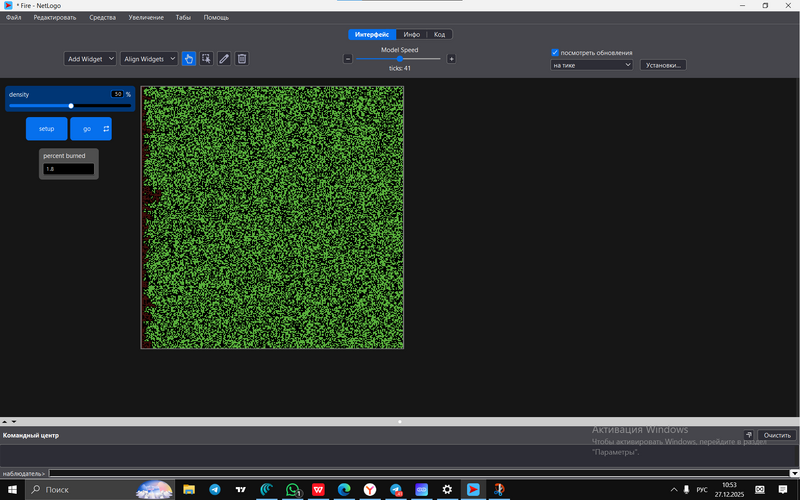Open the Add Widget dropdown

tap(91, 59)
